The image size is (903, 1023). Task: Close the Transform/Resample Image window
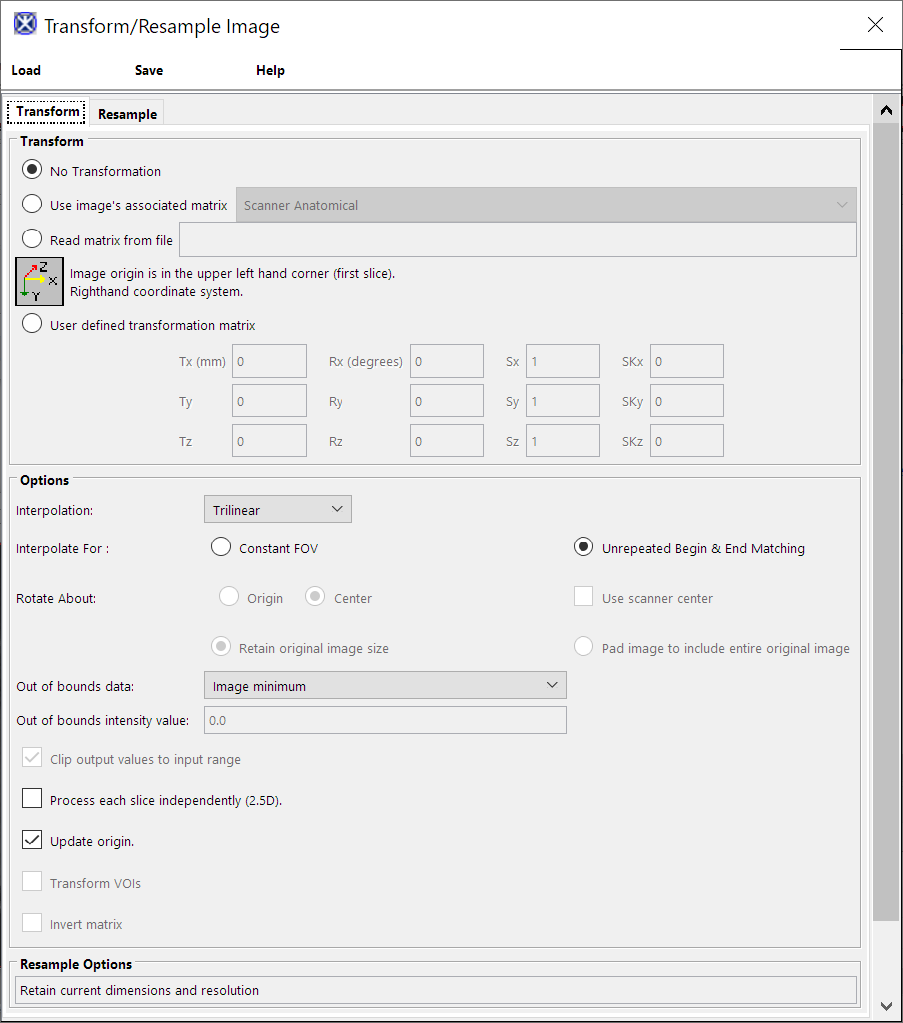875,25
